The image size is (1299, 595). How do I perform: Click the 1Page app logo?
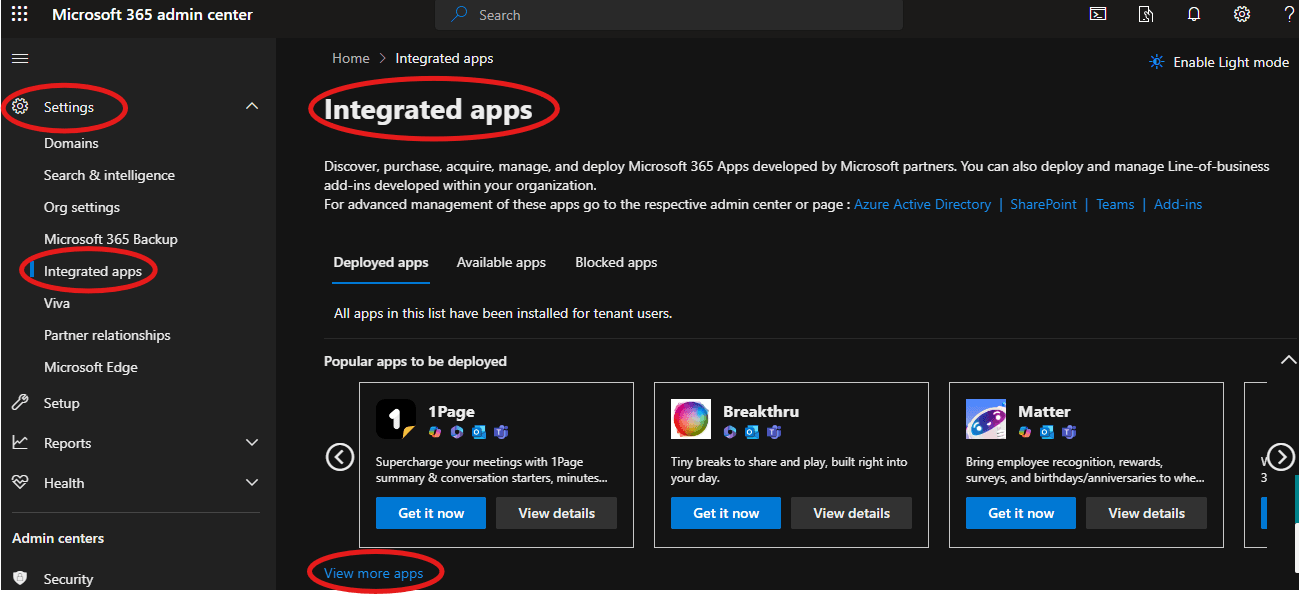coord(396,419)
